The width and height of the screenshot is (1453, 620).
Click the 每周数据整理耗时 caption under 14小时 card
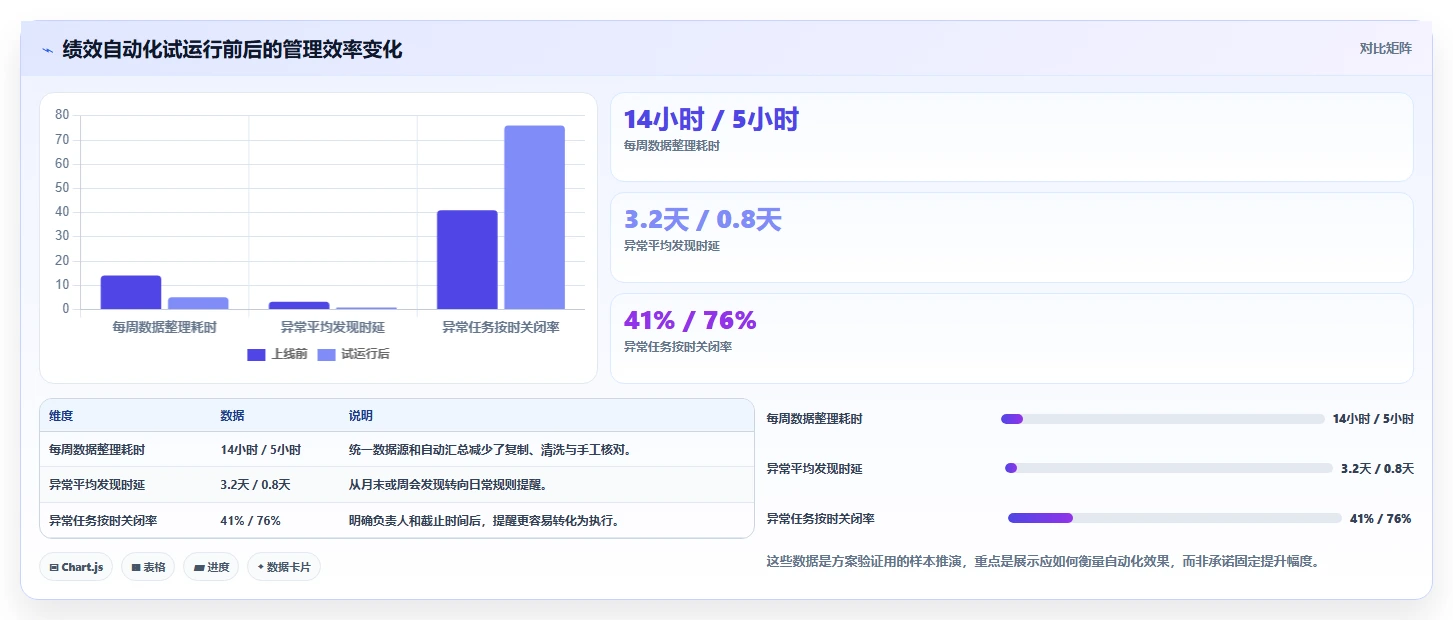click(x=672, y=146)
